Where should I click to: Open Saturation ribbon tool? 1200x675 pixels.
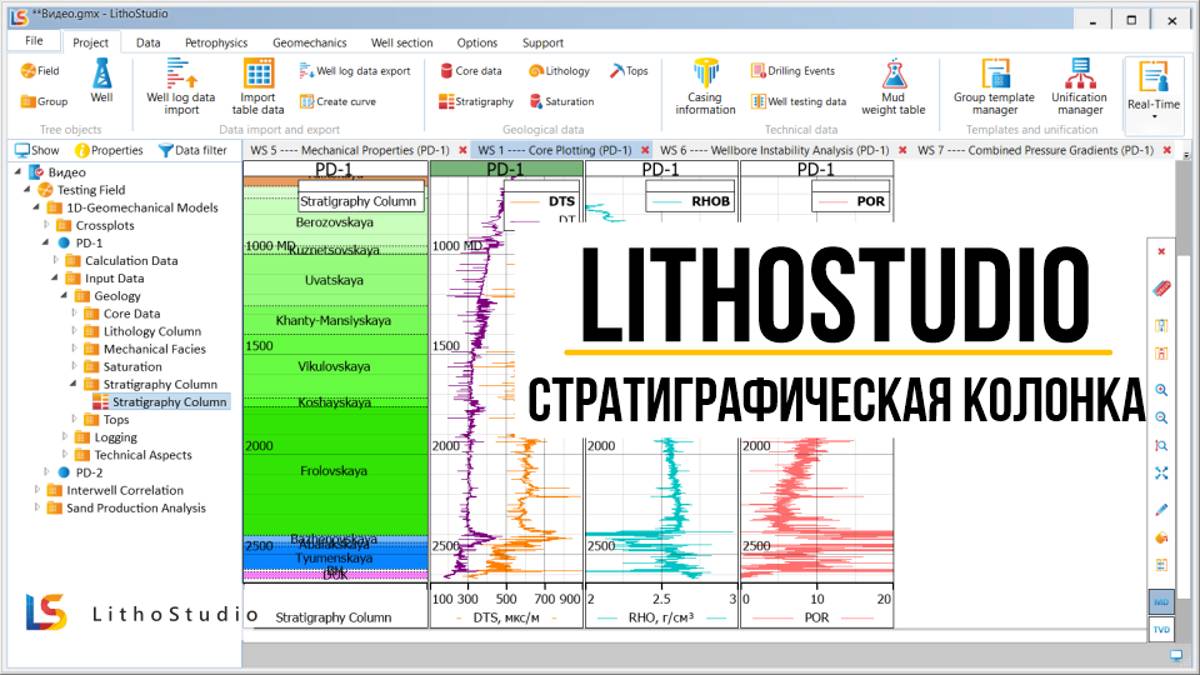pyautogui.click(x=561, y=101)
